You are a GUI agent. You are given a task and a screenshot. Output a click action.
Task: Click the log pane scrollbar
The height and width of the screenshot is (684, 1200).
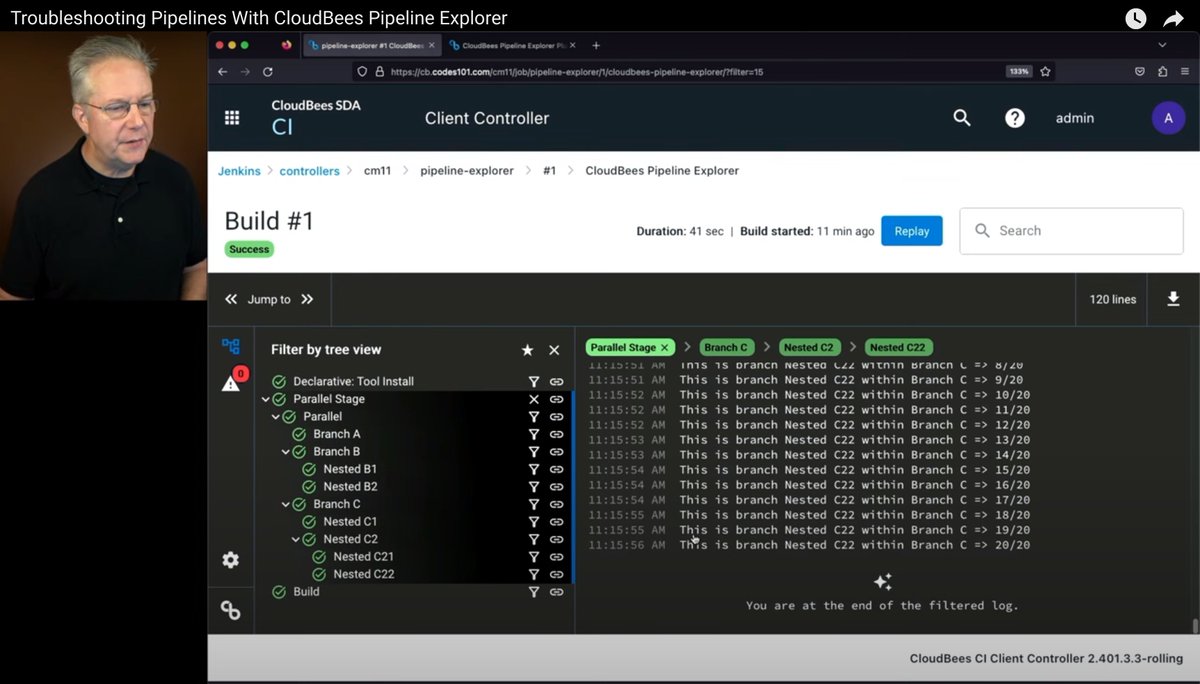click(x=1194, y=625)
